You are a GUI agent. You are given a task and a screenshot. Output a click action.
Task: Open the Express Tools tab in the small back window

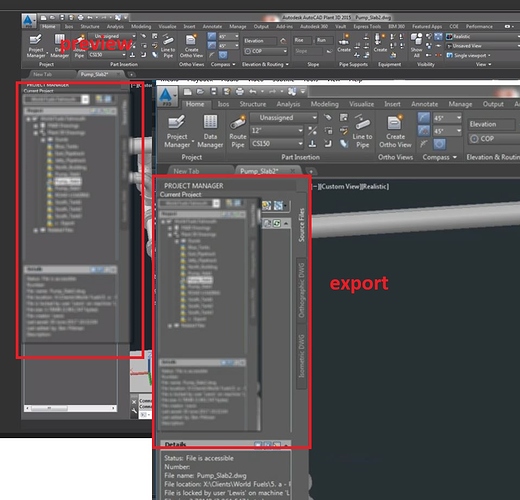(367, 26)
